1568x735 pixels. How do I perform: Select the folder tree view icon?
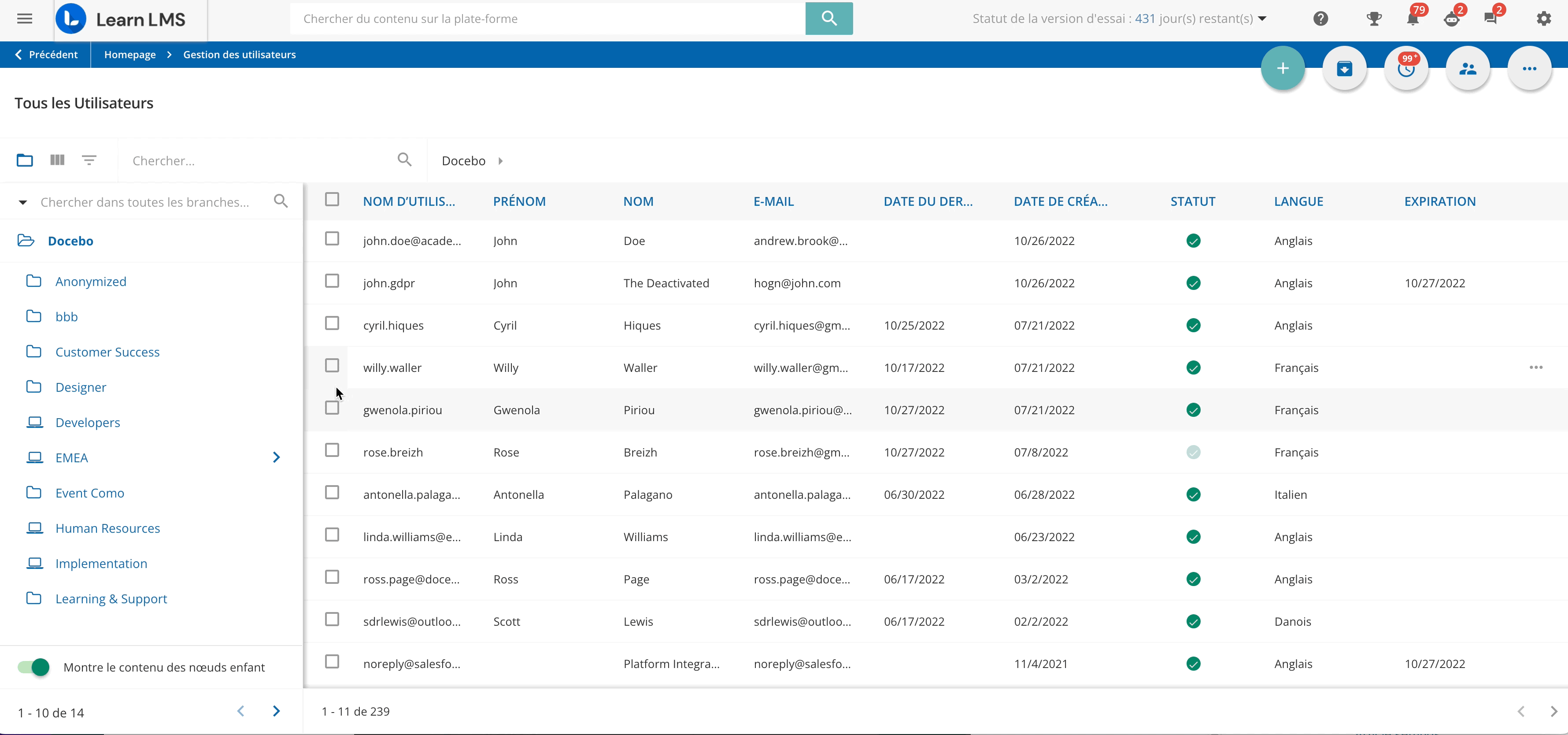pos(25,160)
